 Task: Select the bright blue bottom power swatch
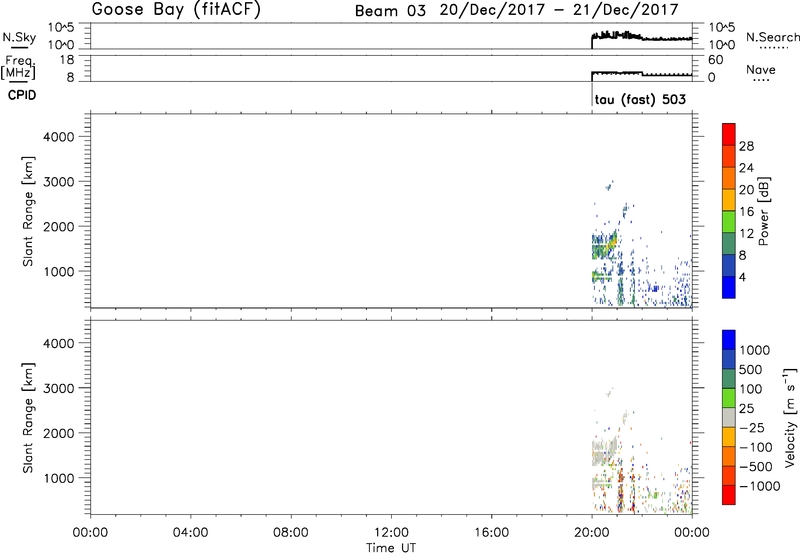pyautogui.click(x=729, y=287)
